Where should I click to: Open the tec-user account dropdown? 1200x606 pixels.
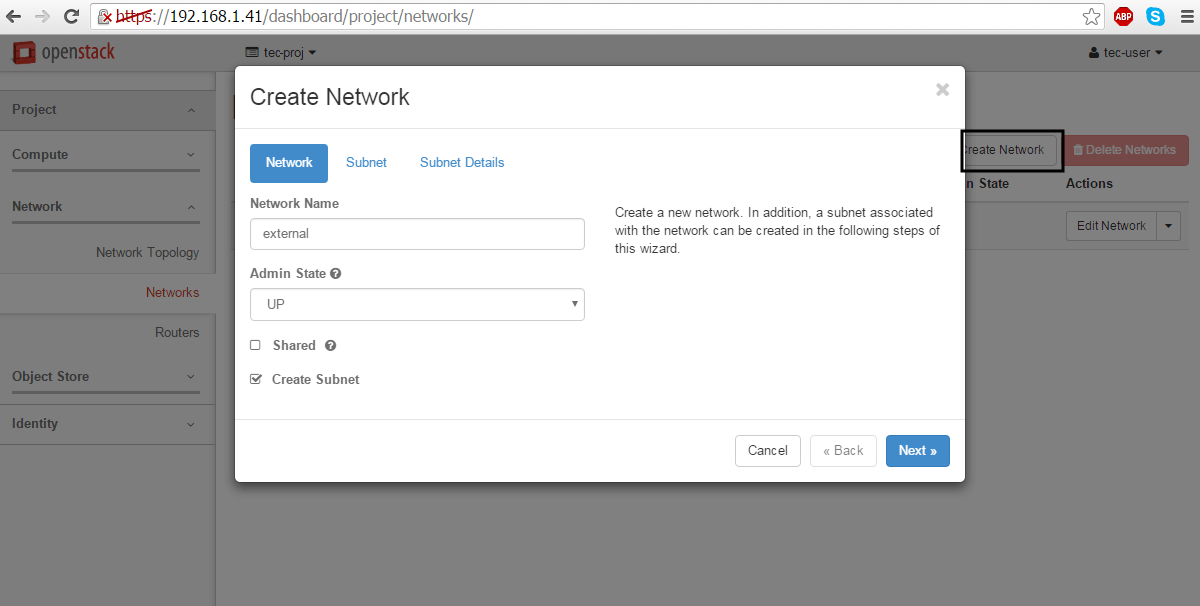coord(1125,52)
